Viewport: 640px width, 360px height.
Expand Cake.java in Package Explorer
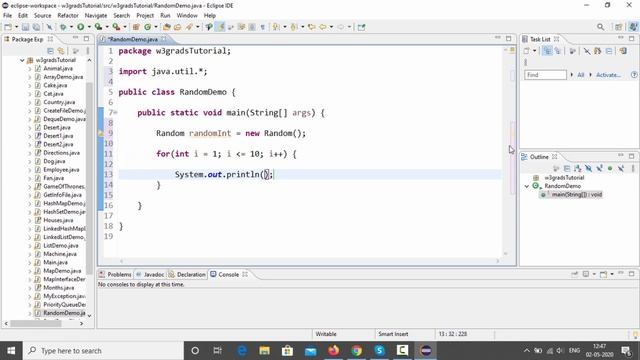click(30, 85)
